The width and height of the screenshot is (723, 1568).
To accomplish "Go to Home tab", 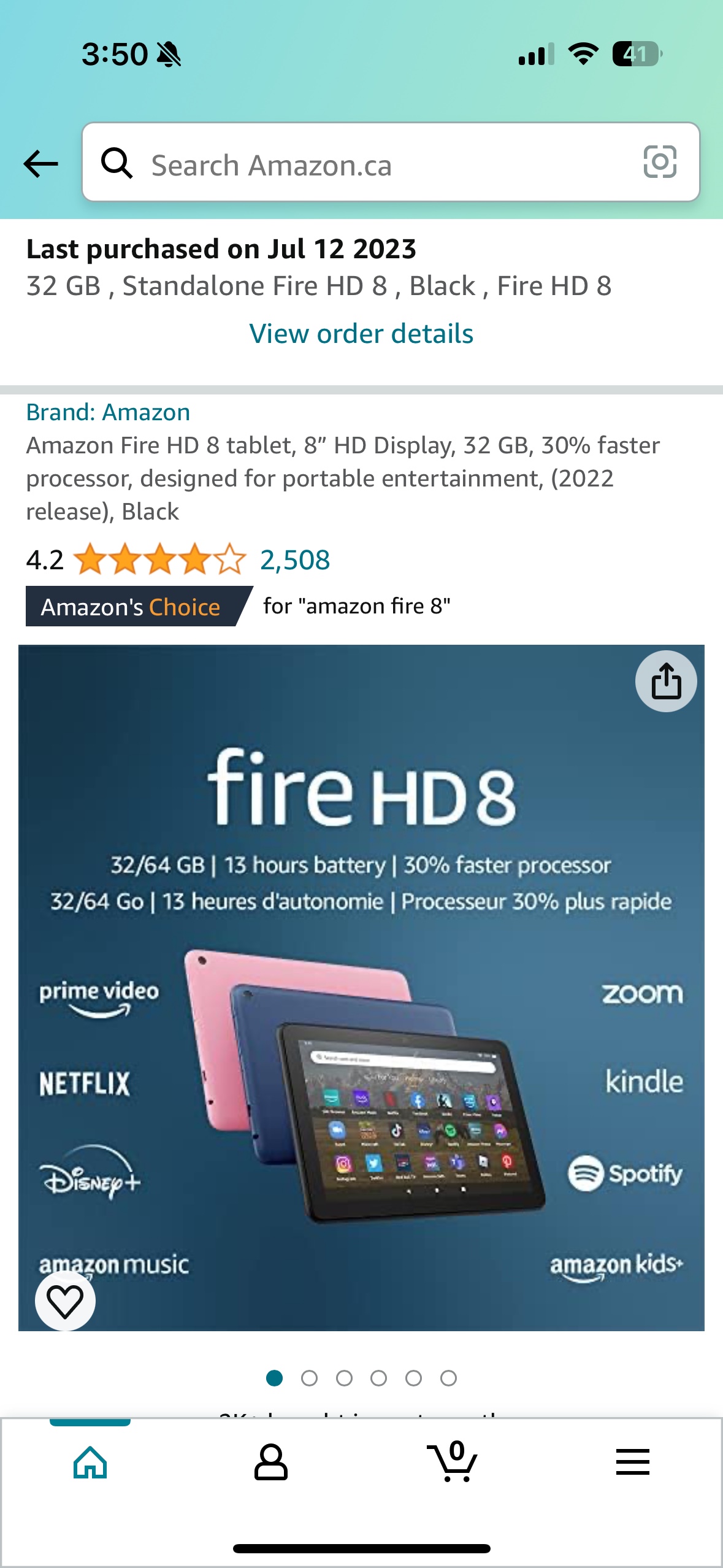I will [x=90, y=1462].
